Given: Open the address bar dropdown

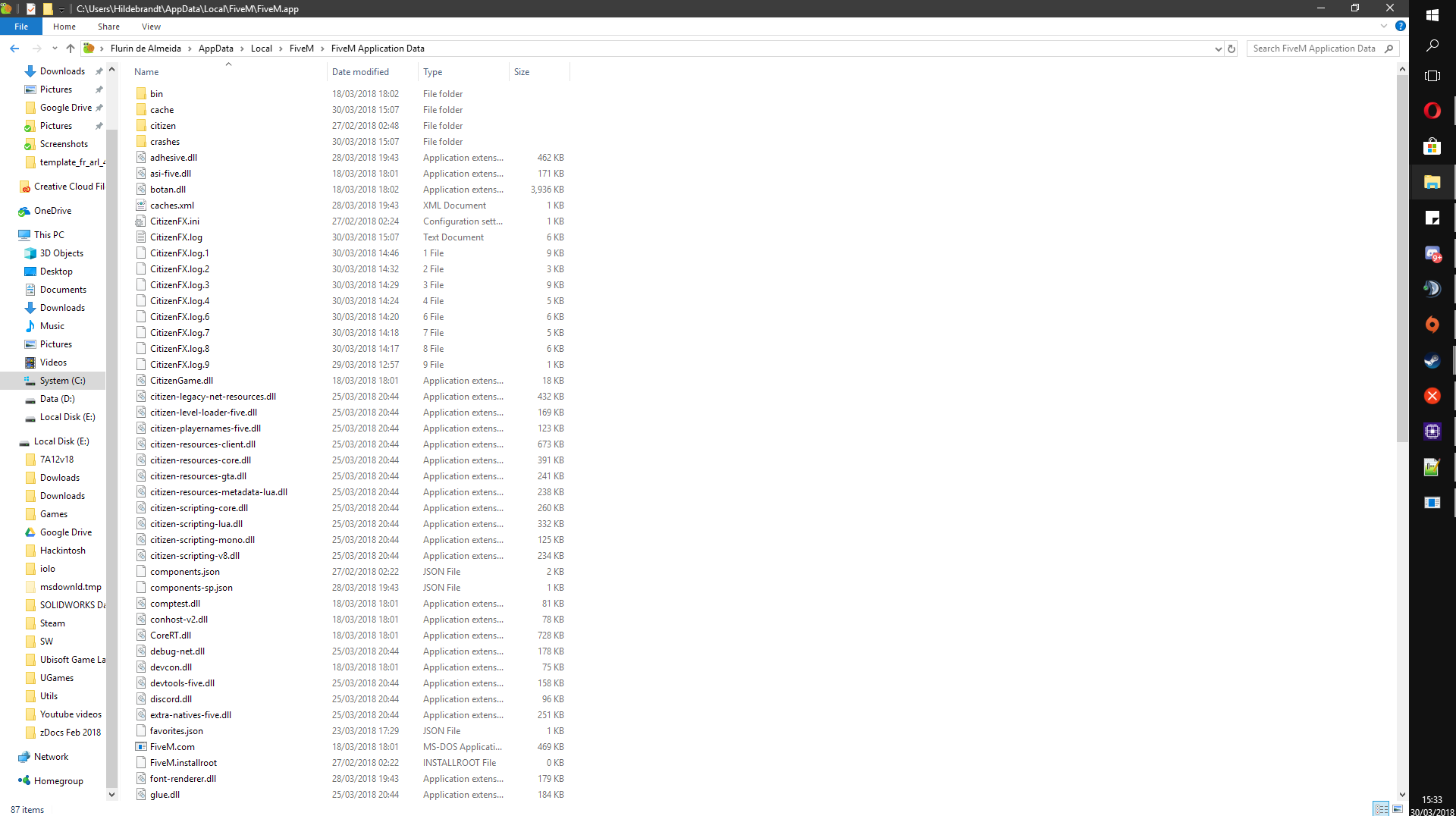Looking at the screenshot, I should [x=1217, y=48].
